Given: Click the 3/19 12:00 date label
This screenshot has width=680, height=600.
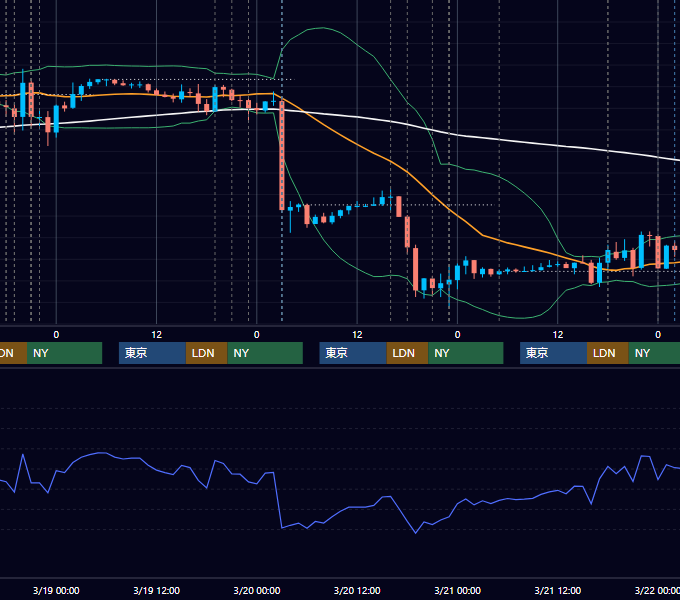Looking at the screenshot, I should [x=157, y=590].
